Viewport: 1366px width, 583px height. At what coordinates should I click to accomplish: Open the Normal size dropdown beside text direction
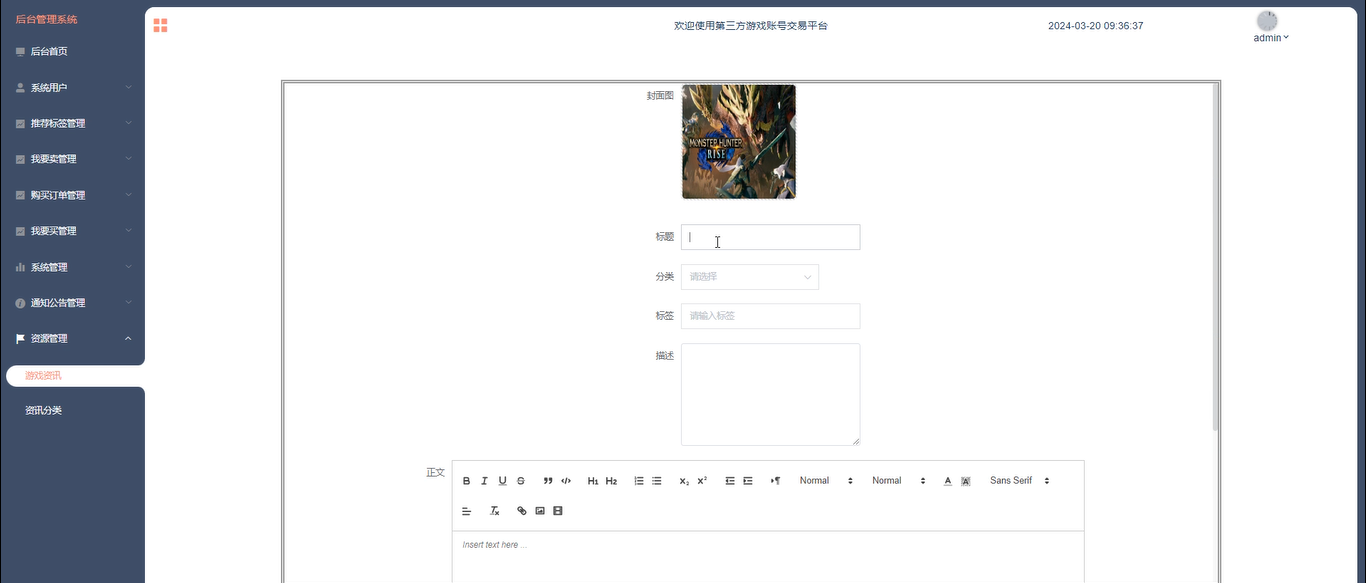[826, 481]
